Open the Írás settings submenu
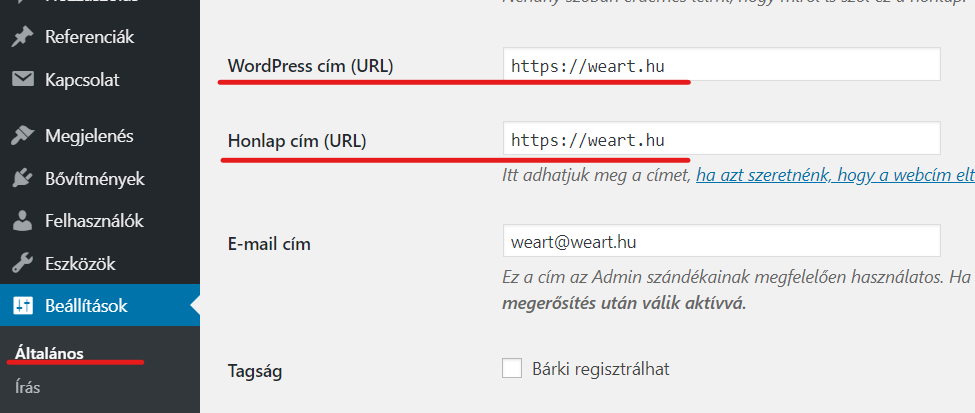The height and width of the screenshot is (413, 975). [x=29, y=386]
